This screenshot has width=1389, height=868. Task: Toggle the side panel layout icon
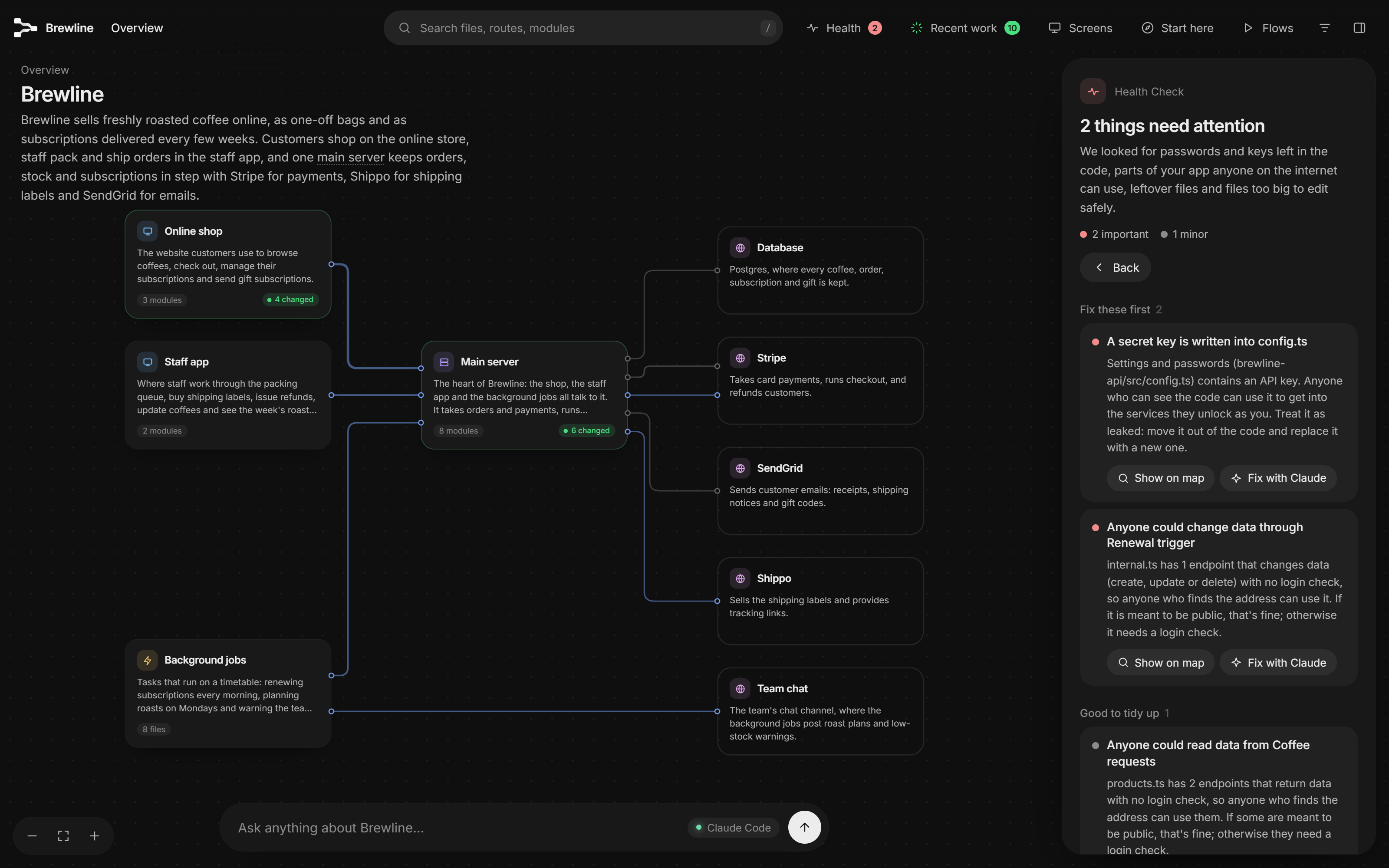pyautogui.click(x=1359, y=27)
